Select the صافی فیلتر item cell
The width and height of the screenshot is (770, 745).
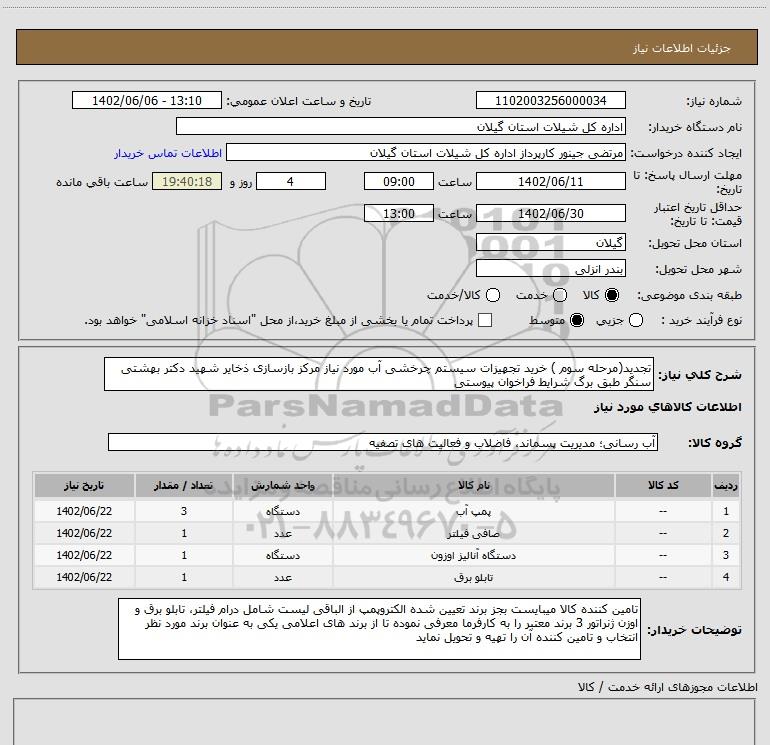(473, 533)
